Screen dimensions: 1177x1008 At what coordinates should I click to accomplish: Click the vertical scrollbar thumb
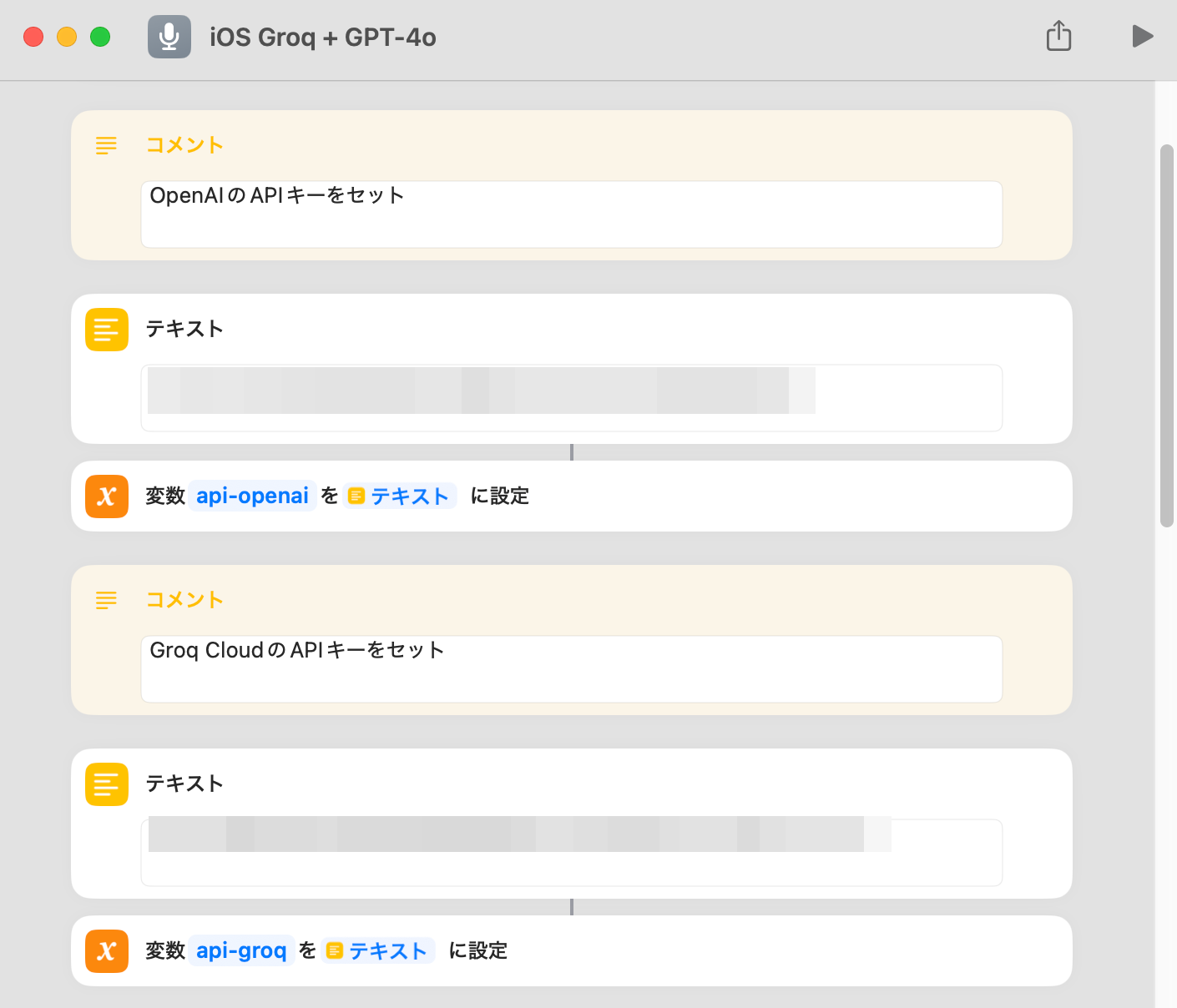(1166, 335)
